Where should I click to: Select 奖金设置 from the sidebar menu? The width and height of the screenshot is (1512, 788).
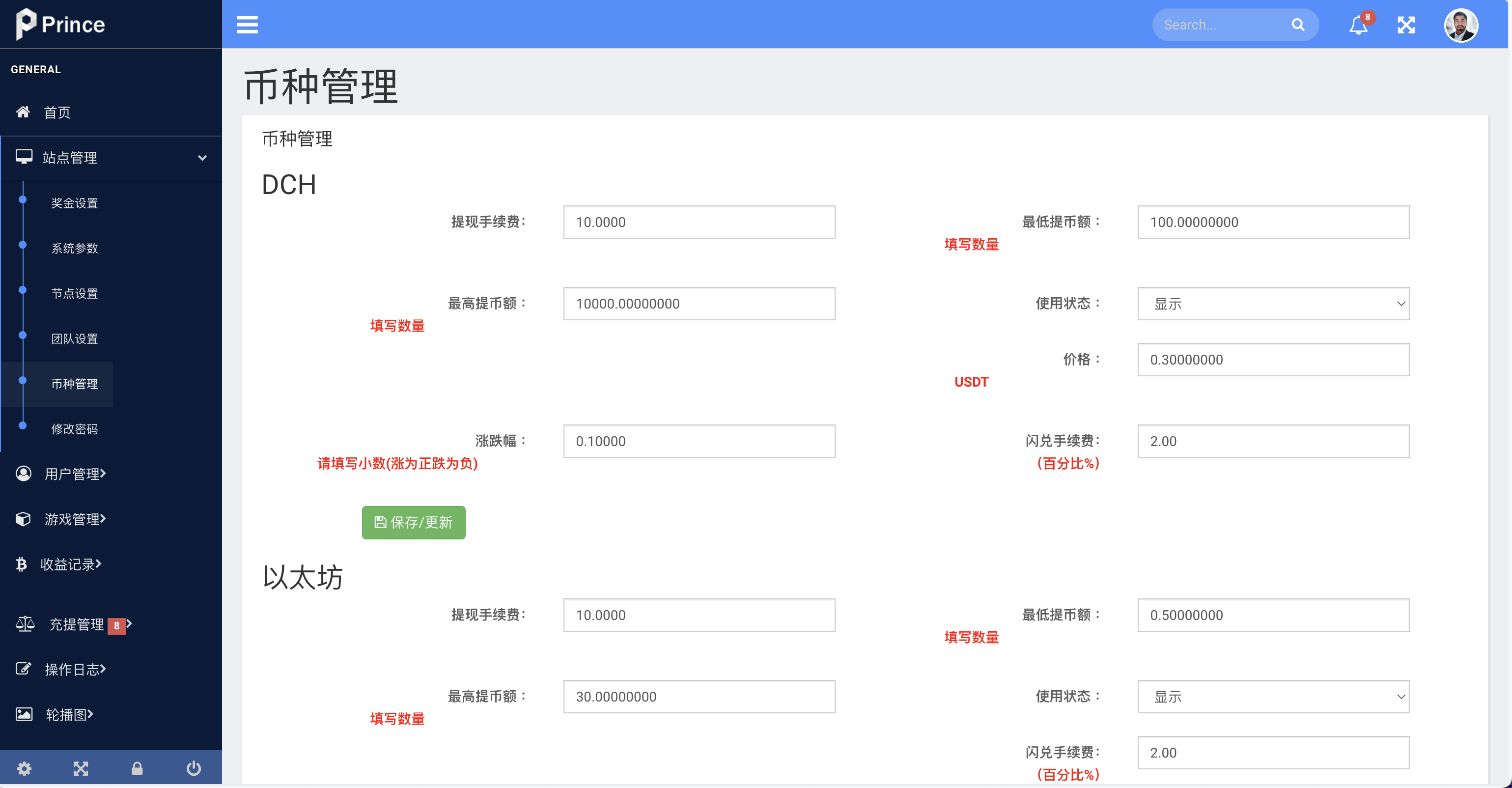74,202
